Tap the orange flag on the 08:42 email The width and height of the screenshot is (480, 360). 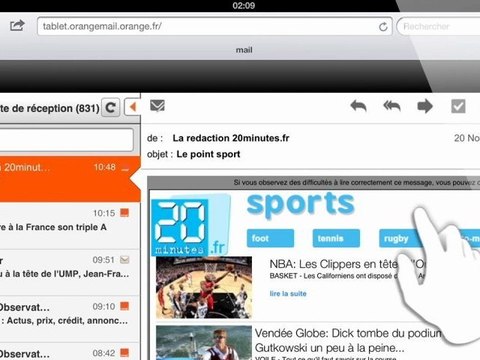[x=124, y=352]
